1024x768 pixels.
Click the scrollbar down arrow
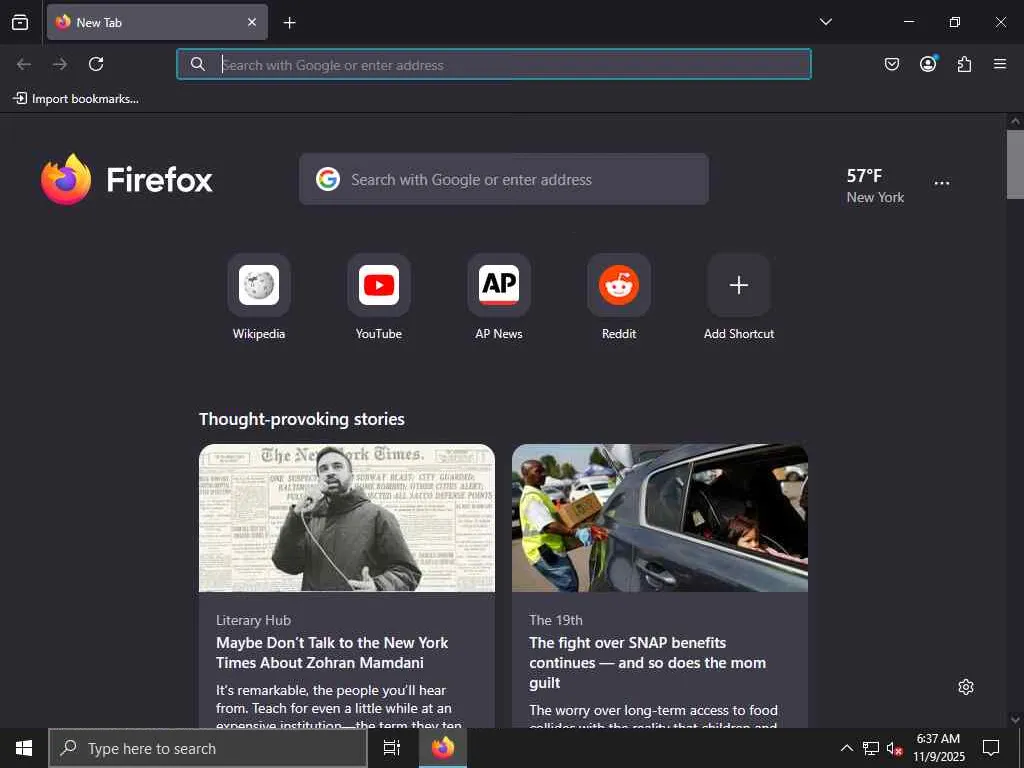1015,720
